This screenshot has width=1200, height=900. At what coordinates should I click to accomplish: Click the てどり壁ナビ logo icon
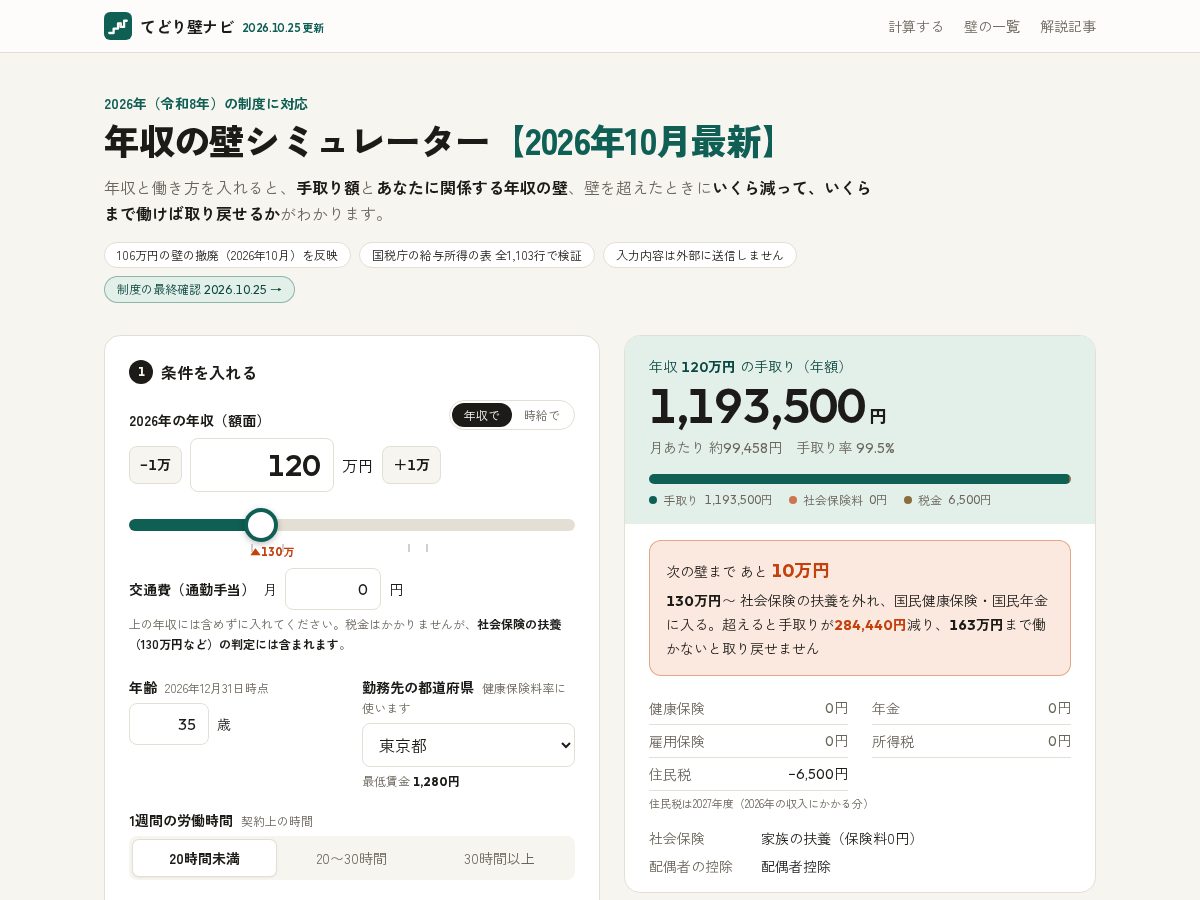click(118, 26)
